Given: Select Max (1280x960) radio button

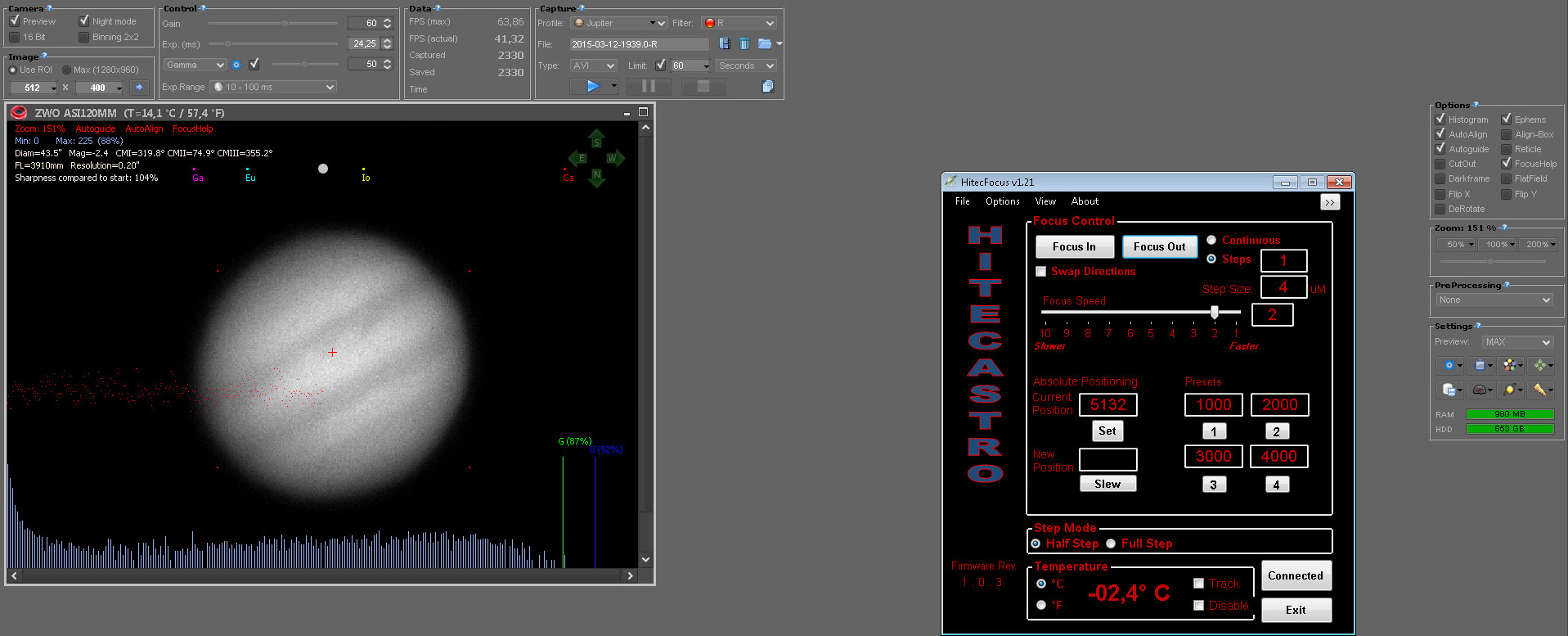Looking at the screenshot, I should (x=67, y=70).
